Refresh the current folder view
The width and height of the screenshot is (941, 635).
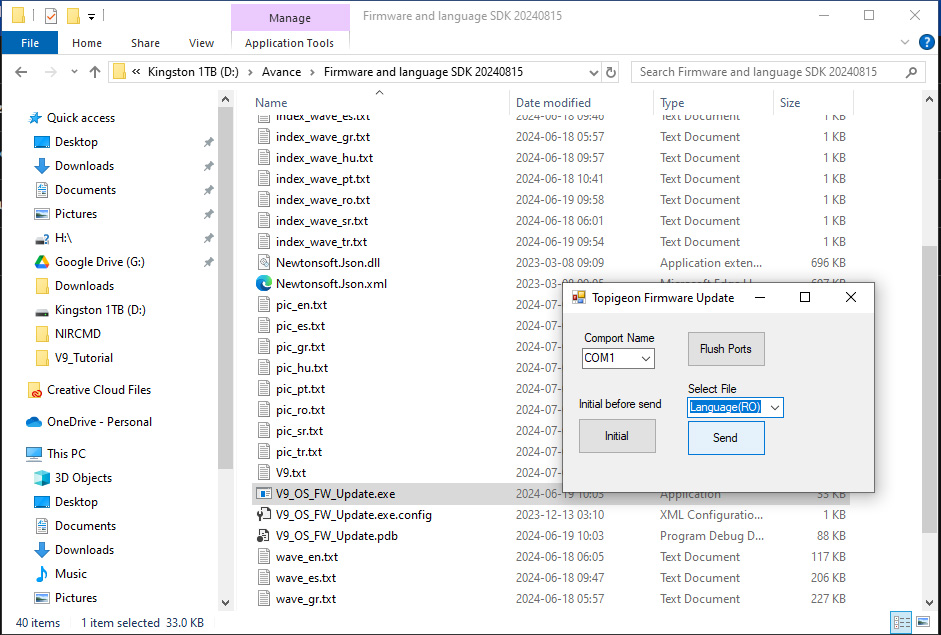click(611, 72)
